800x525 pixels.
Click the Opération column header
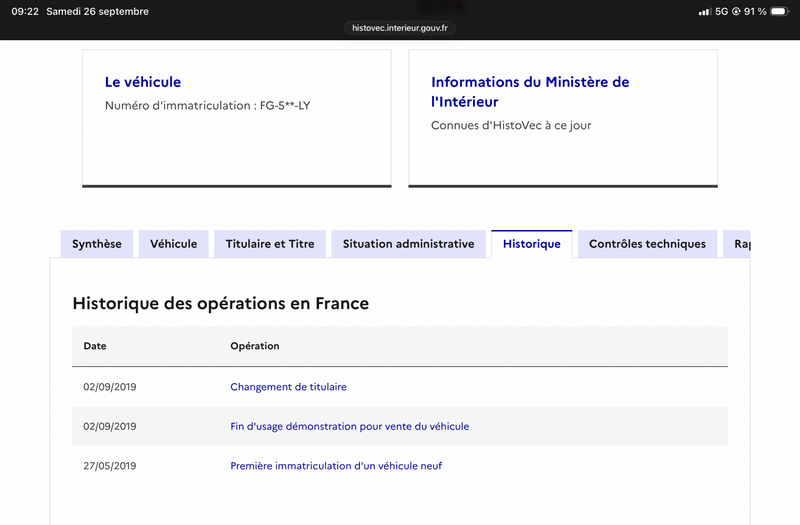point(255,346)
